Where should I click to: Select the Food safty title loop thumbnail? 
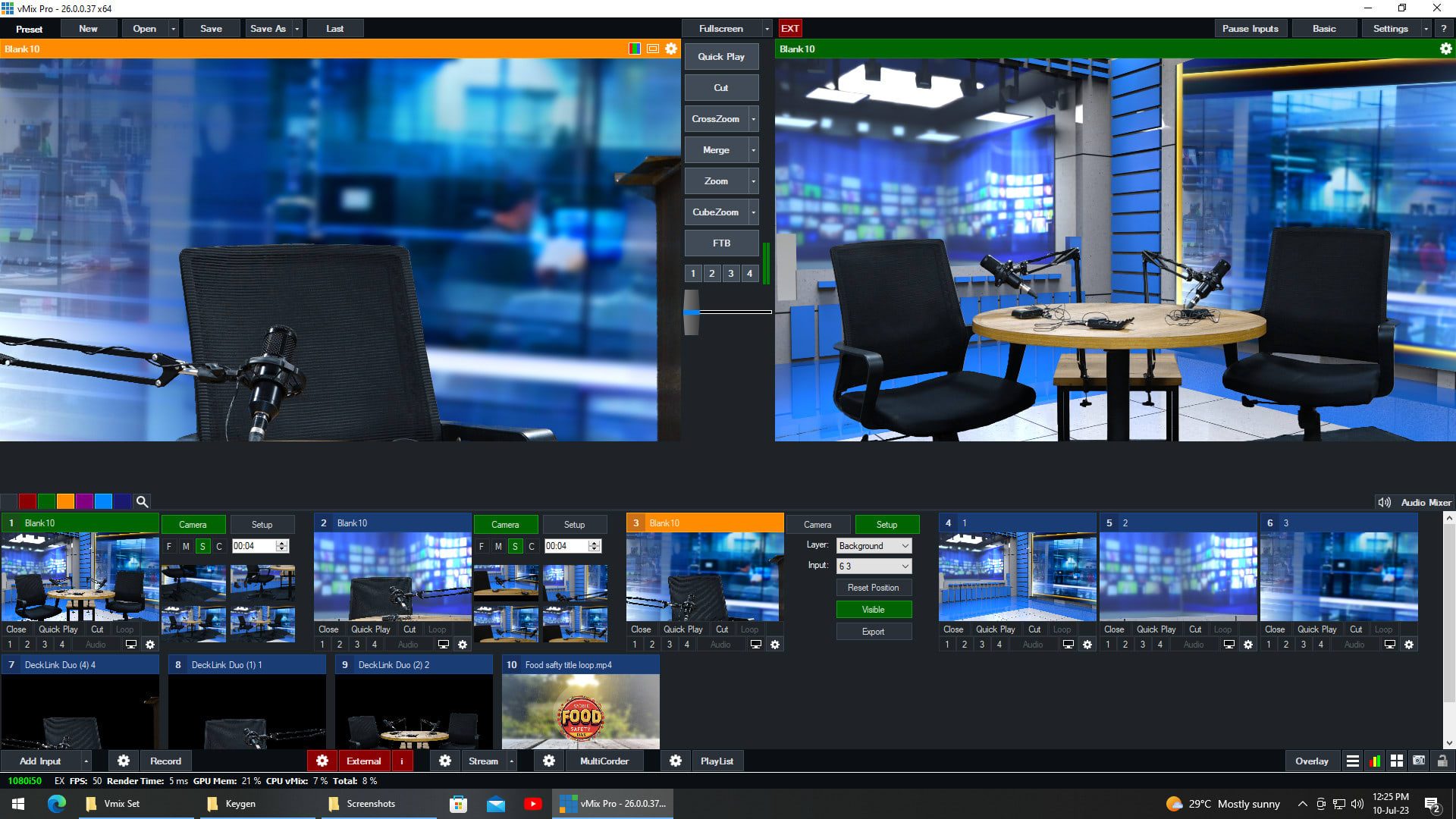580,711
